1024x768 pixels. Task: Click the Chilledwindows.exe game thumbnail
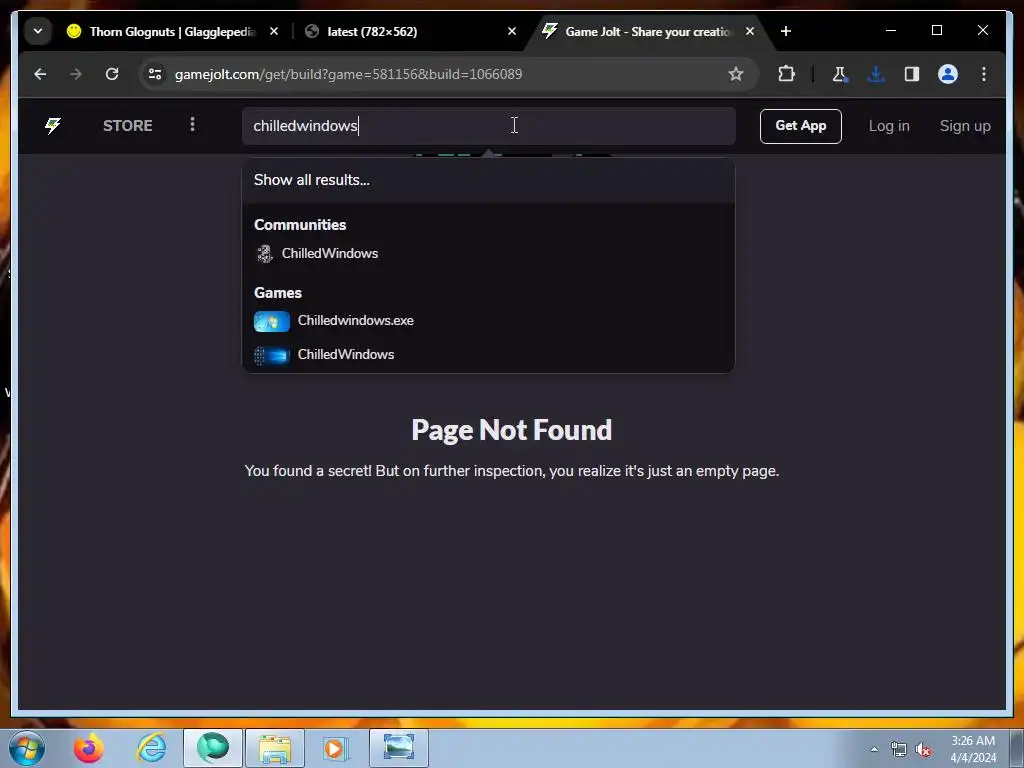coord(272,321)
